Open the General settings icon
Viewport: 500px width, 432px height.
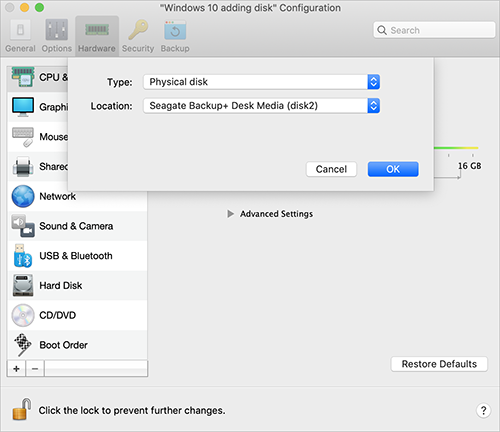click(20, 30)
